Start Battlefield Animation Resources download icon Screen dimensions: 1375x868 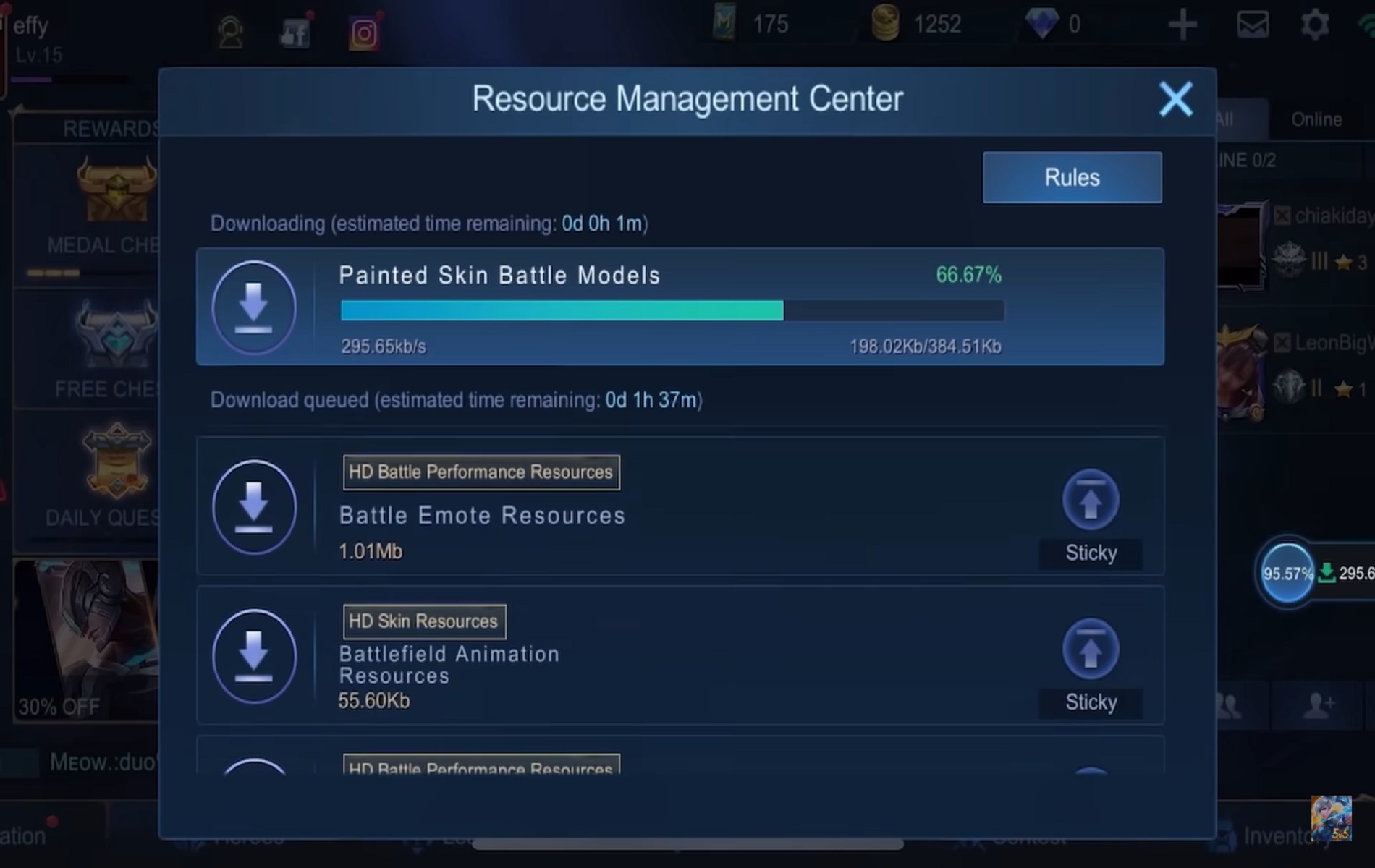point(254,656)
